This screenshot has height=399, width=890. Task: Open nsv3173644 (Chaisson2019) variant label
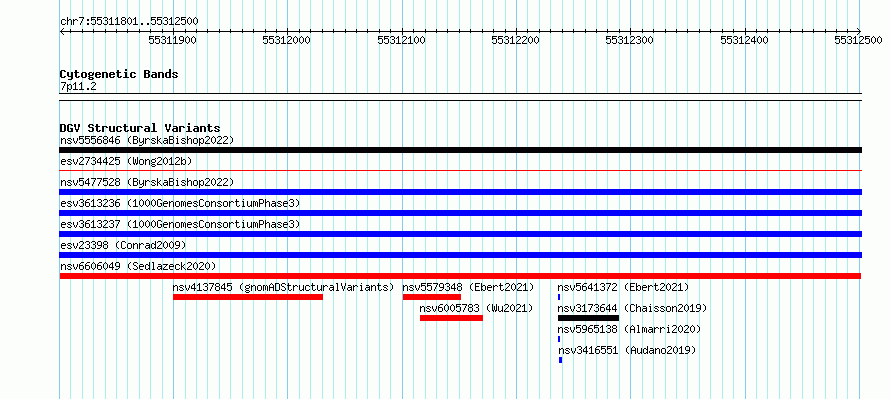pyautogui.click(x=632, y=308)
